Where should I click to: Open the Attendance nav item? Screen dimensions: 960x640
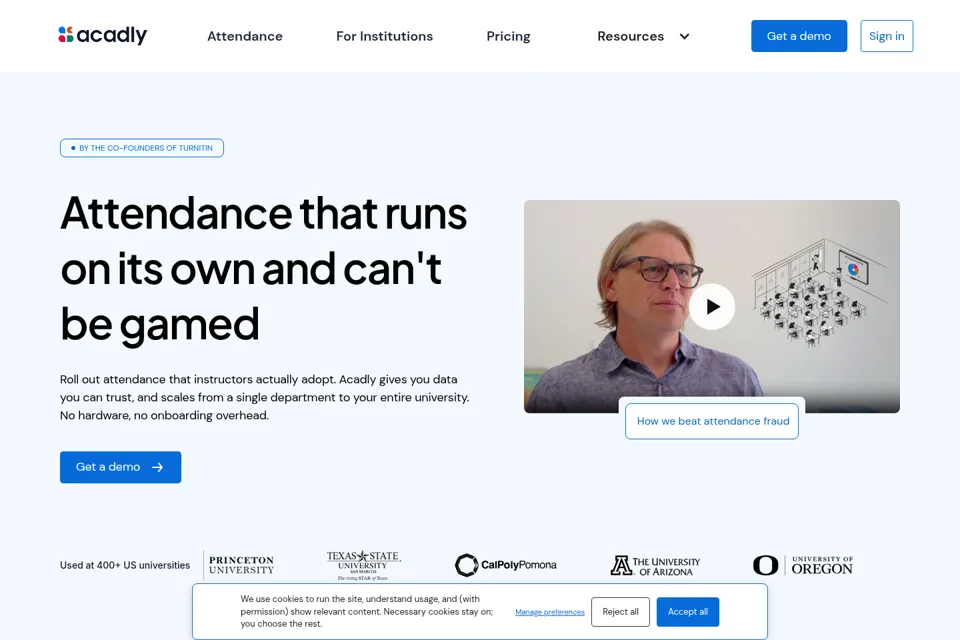(245, 36)
